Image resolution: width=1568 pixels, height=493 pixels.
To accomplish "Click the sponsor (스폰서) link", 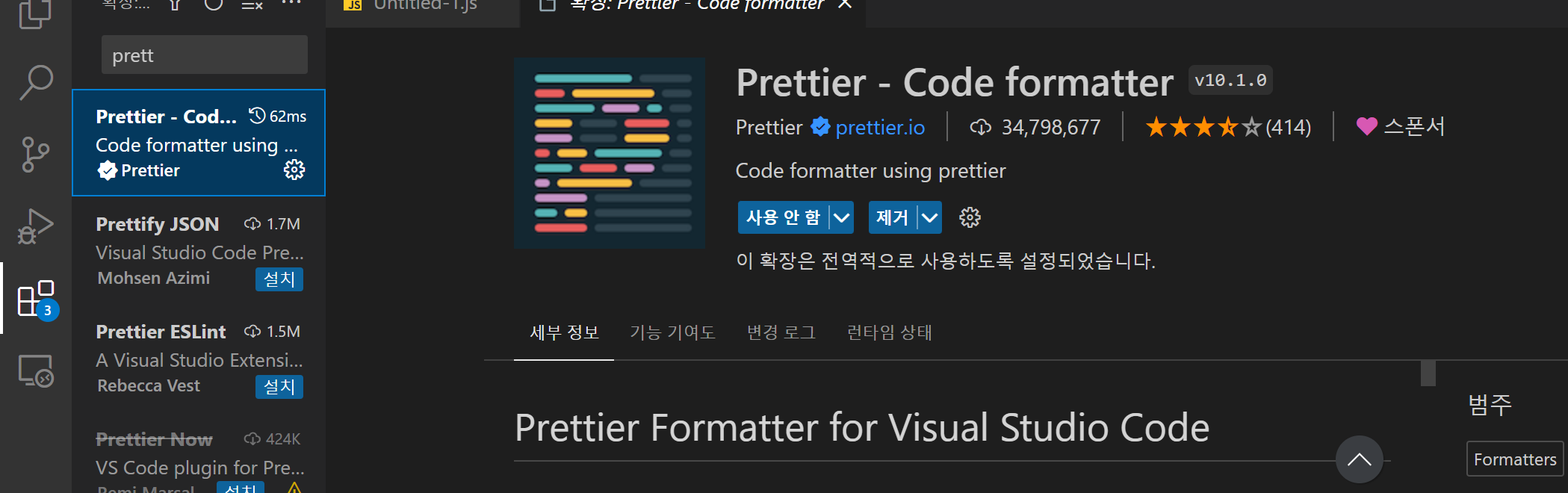I will (x=1414, y=126).
